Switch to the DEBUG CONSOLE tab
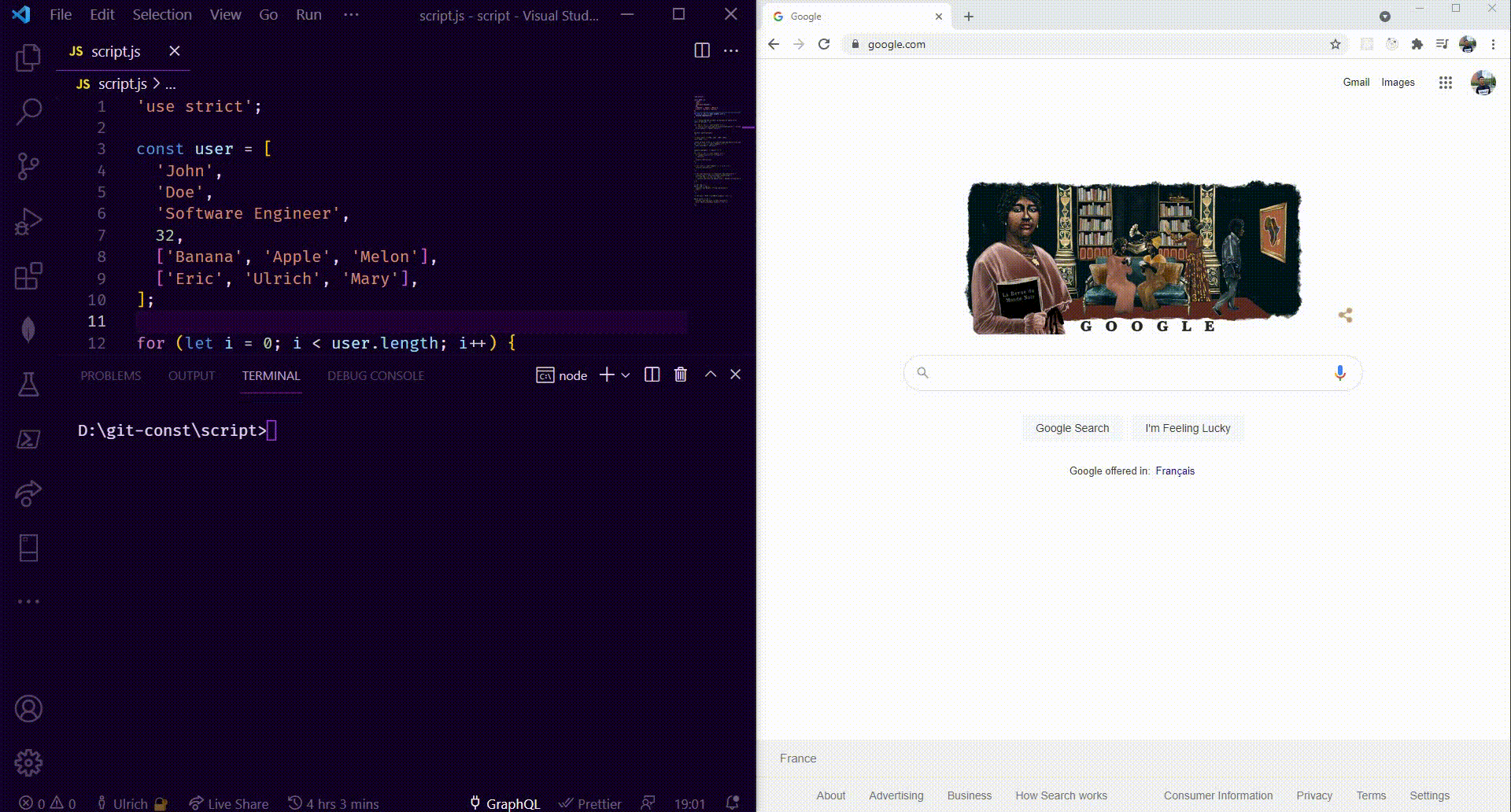This screenshot has width=1511, height=812. coord(375,376)
